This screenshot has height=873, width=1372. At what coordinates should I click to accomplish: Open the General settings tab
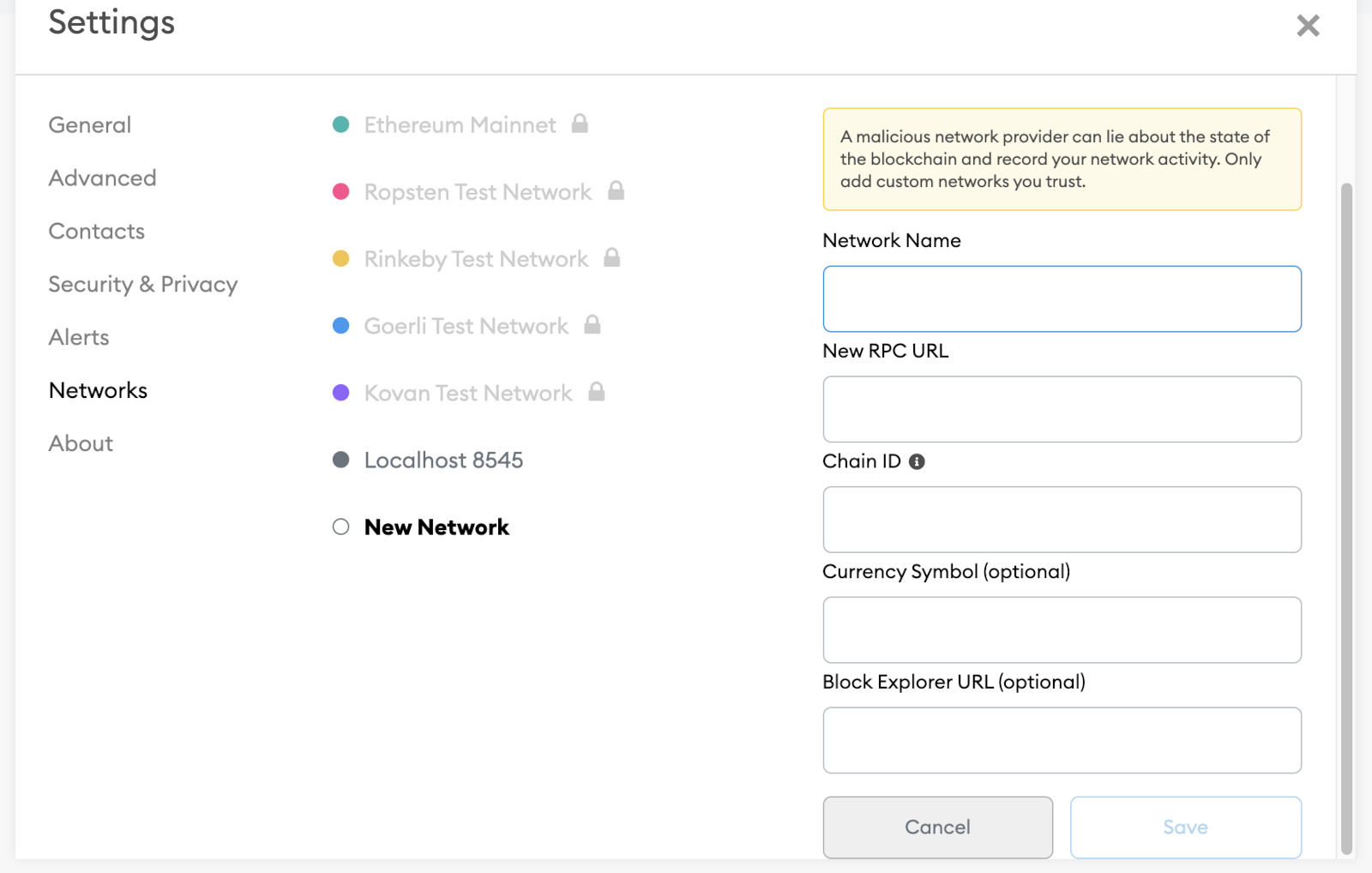(x=90, y=125)
